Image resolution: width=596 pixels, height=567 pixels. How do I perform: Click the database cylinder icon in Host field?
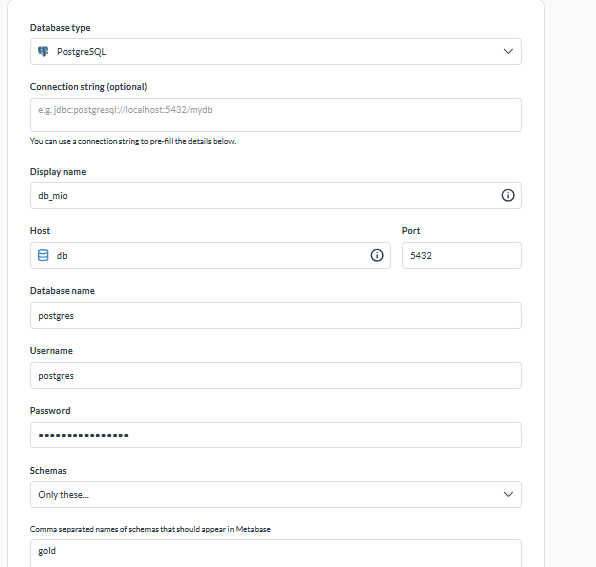(43, 255)
